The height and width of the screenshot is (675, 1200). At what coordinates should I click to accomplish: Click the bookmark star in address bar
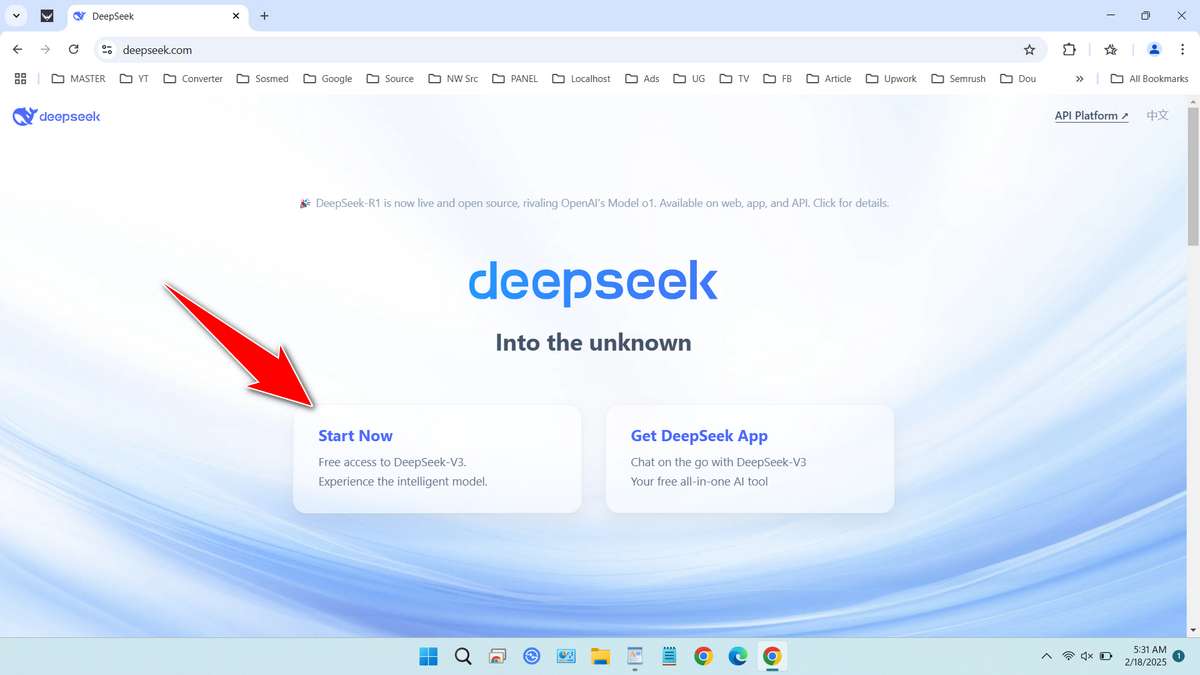pos(1028,49)
